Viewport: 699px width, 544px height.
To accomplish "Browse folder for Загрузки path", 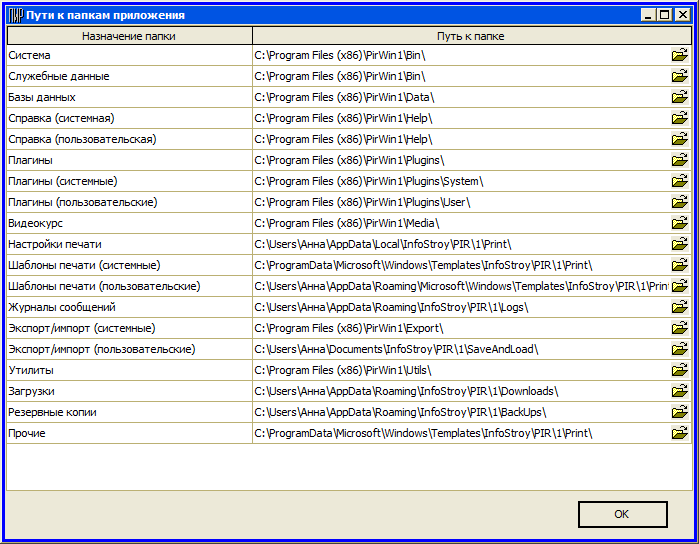I will click(x=680, y=391).
